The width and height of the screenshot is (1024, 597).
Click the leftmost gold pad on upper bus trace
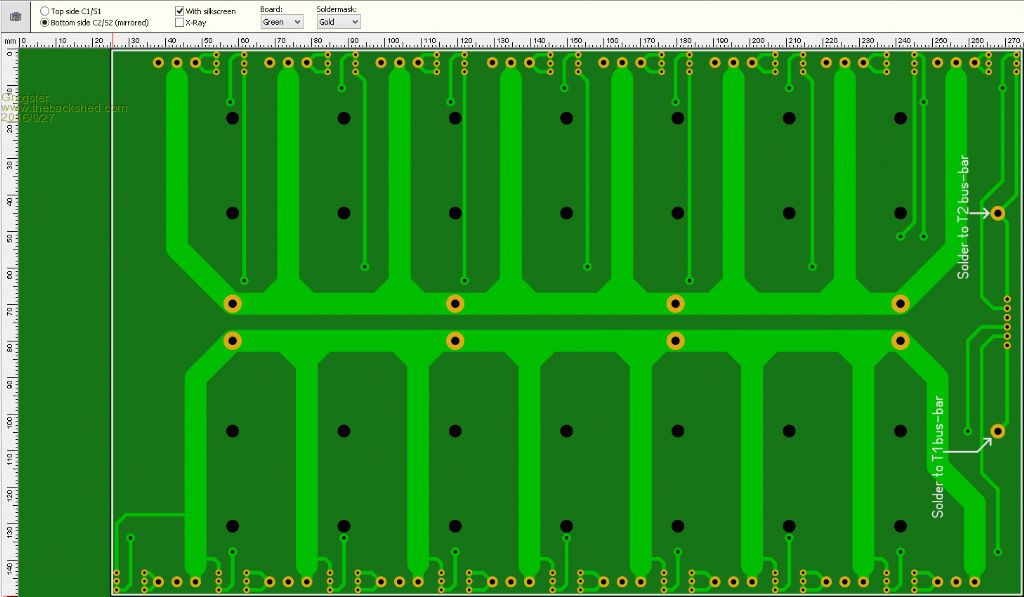[x=232, y=303]
